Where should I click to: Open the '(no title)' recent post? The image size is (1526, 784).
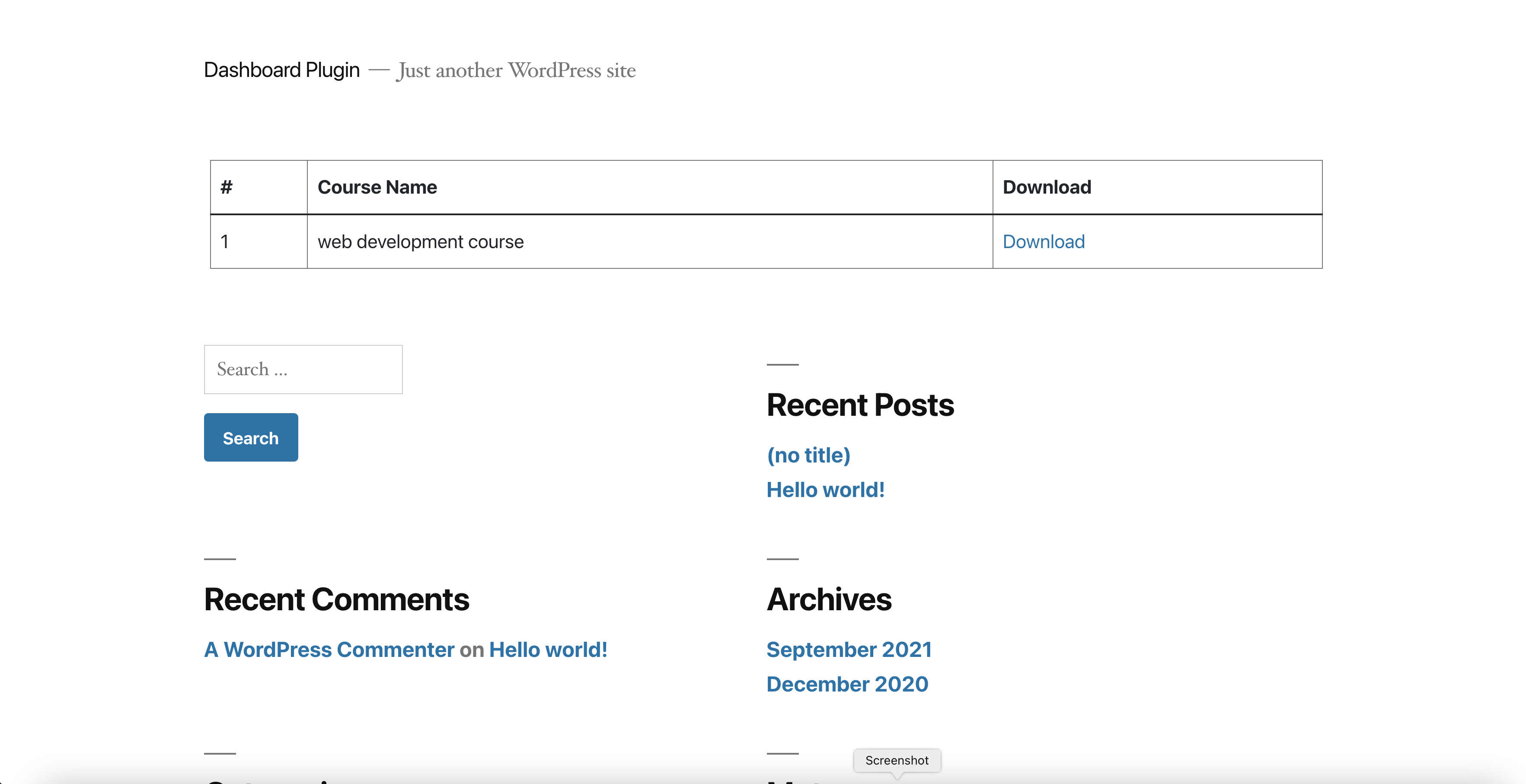(x=808, y=456)
